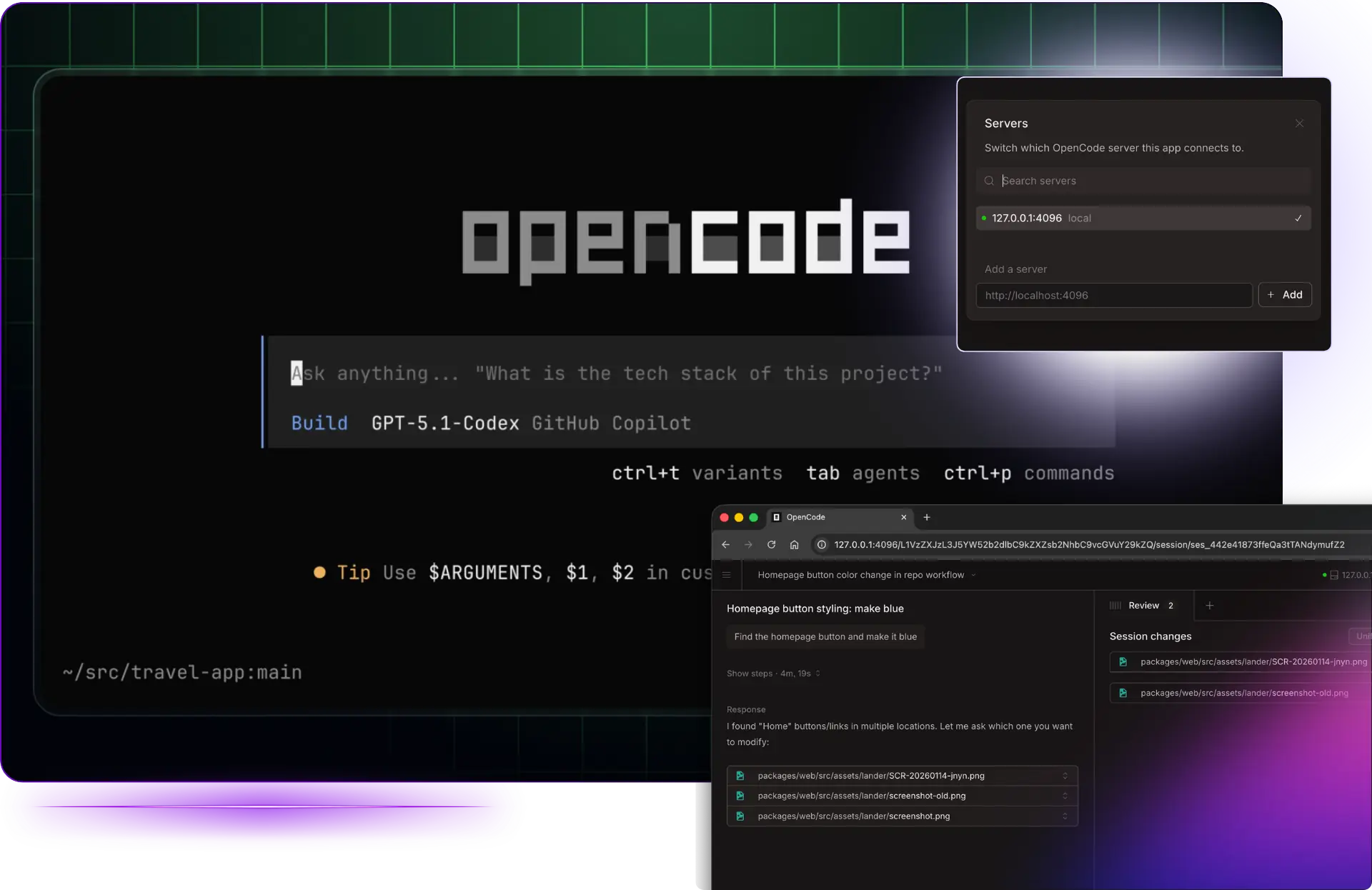The height and width of the screenshot is (890, 1372).
Task: Click the Homepage button styling: make blue heading
Action: click(815, 609)
